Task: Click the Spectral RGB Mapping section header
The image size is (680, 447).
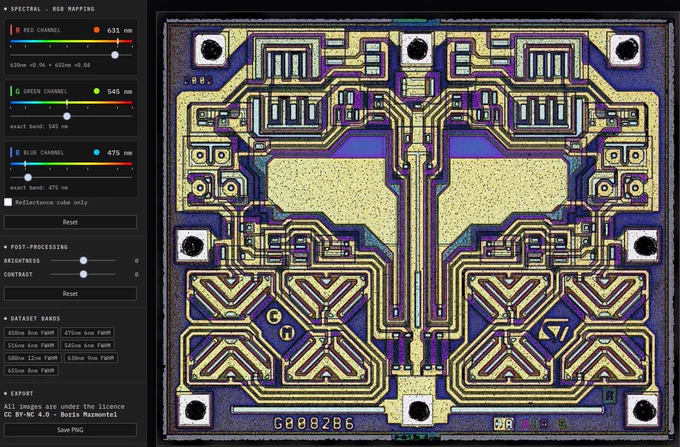Action: (52, 9)
